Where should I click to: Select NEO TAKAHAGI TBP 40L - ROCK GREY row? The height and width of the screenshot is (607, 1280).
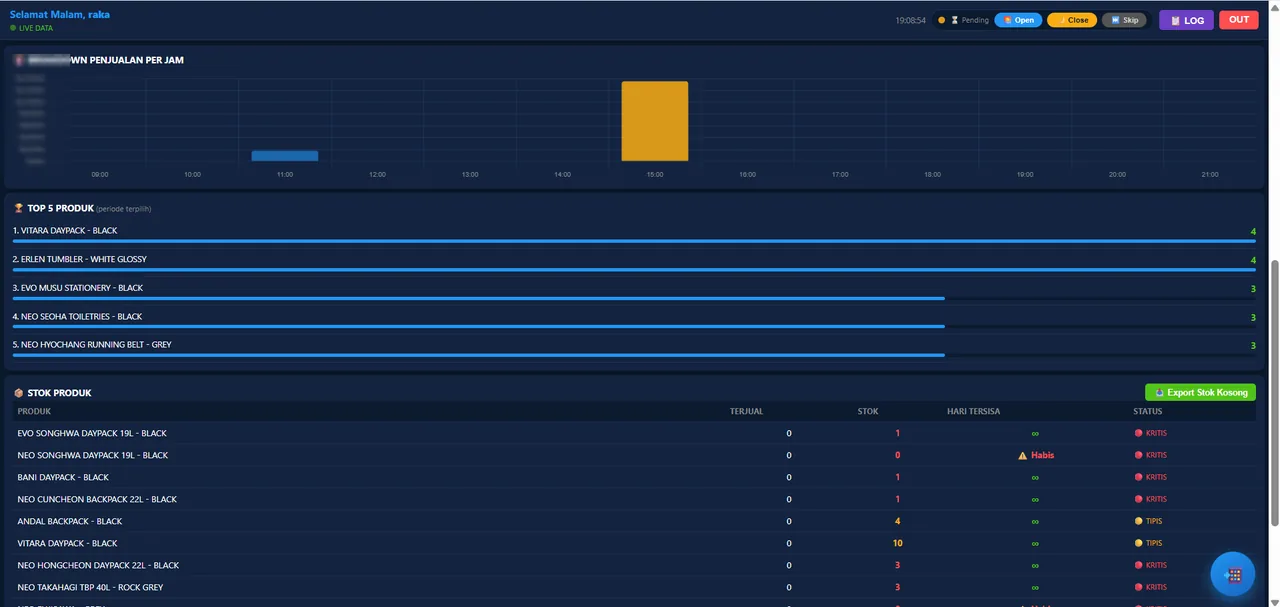tap(634, 587)
